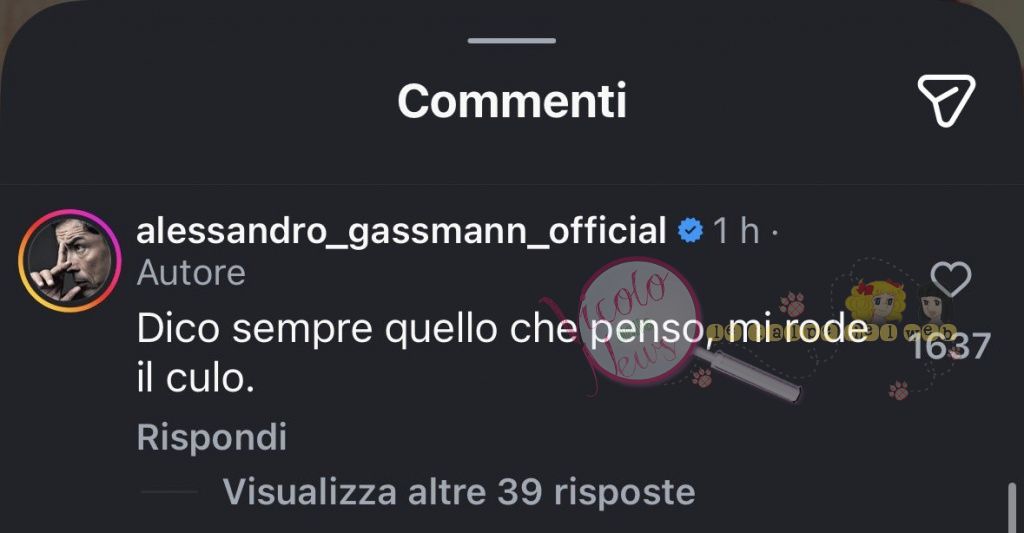Screen dimensions: 1024x533
Task: Click the blue verified badge
Action: [x=690, y=231]
